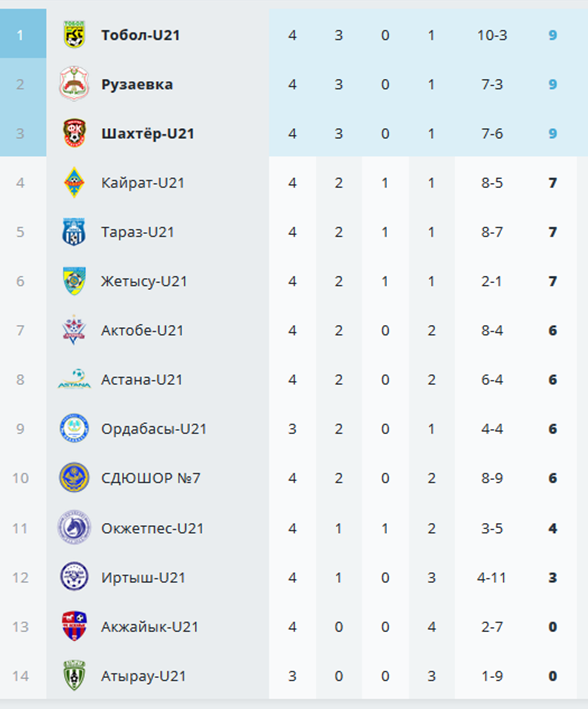
Task: Click the Астана-U21 logo
Action: 74,379
